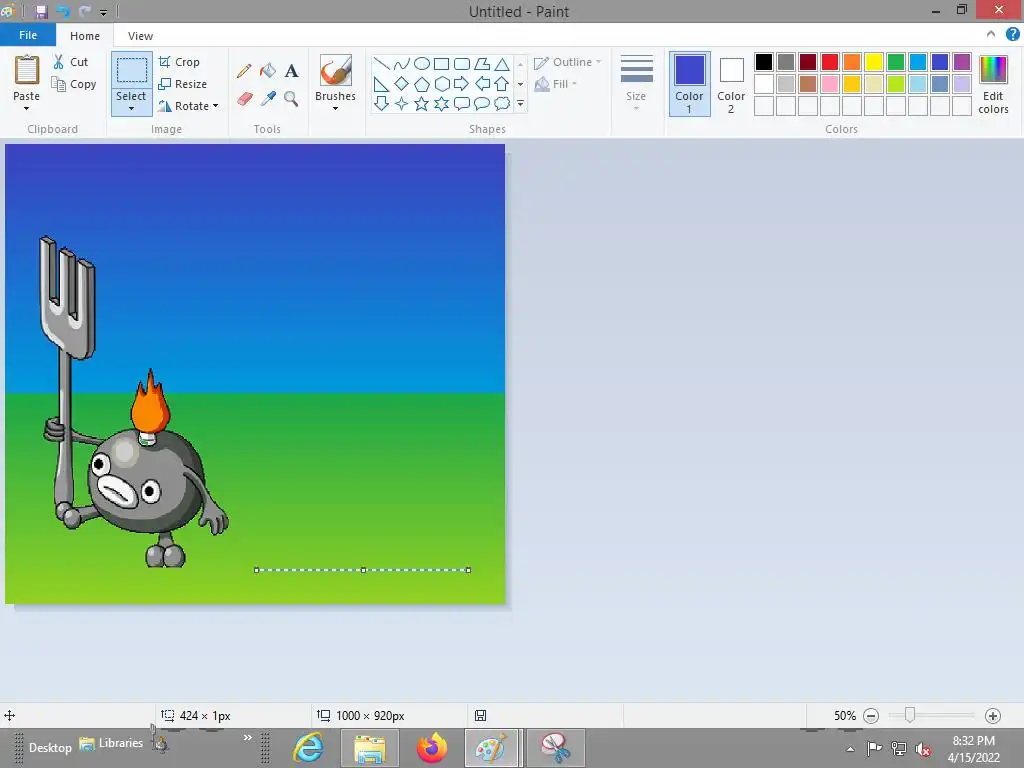Screen dimensions: 1024x768
Task: Open Firefox from taskbar
Action: (x=432, y=748)
